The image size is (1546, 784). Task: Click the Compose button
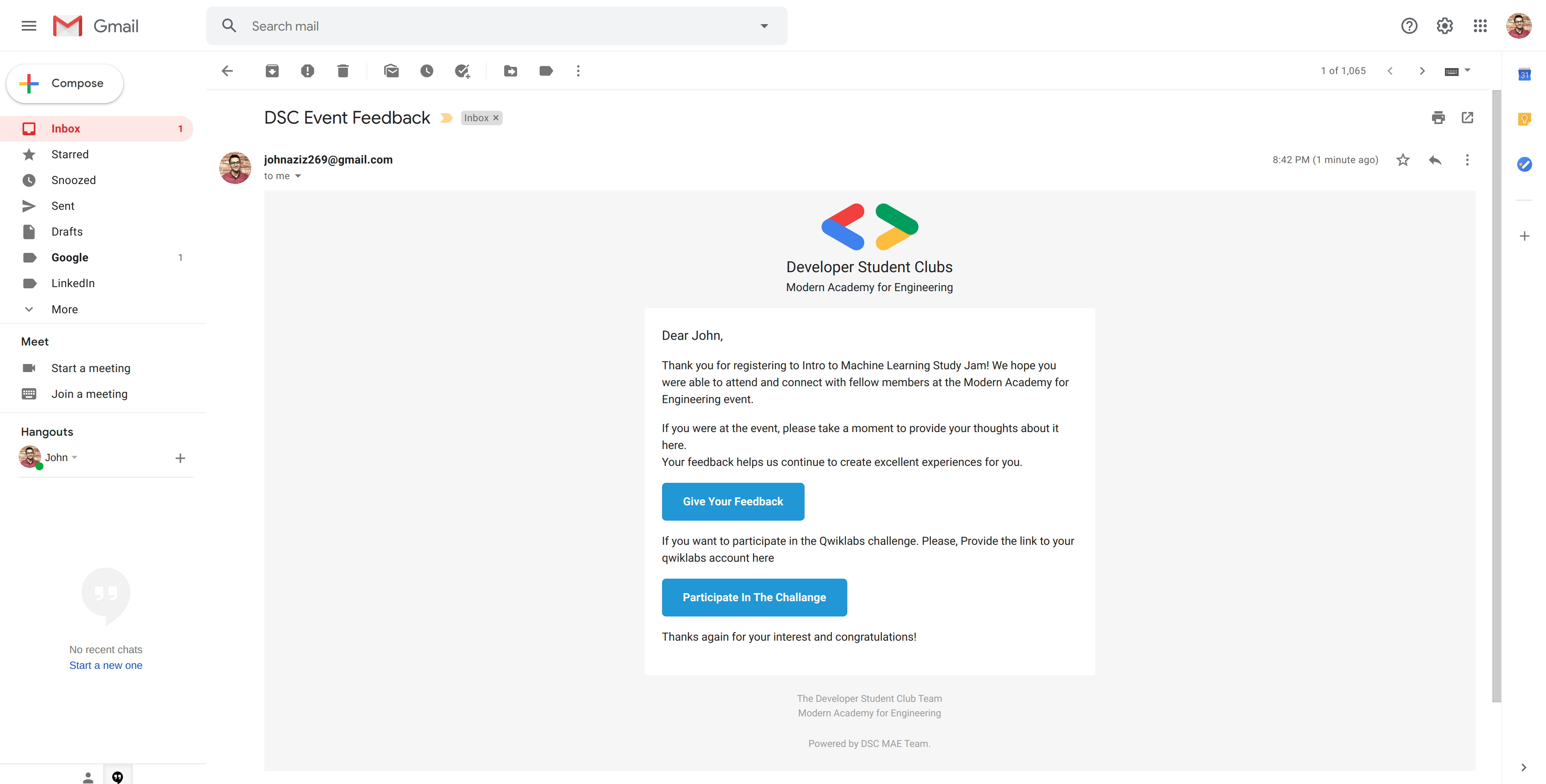click(x=65, y=83)
